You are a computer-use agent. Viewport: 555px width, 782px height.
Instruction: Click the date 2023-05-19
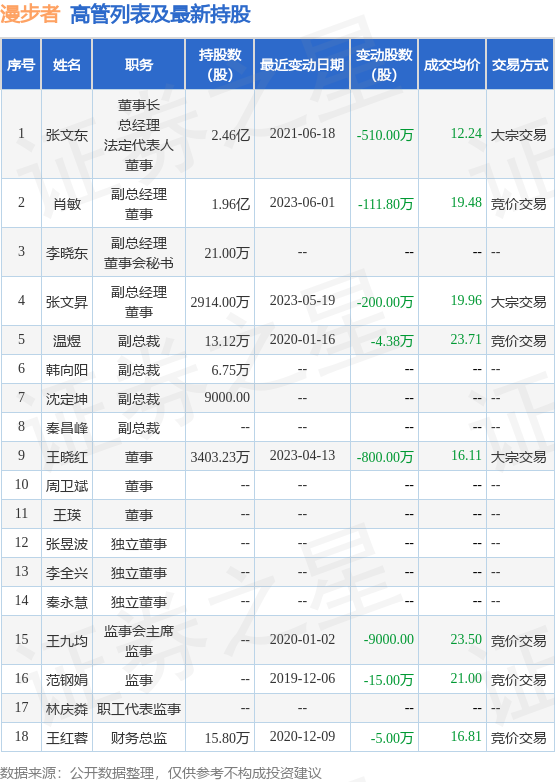click(x=302, y=300)
